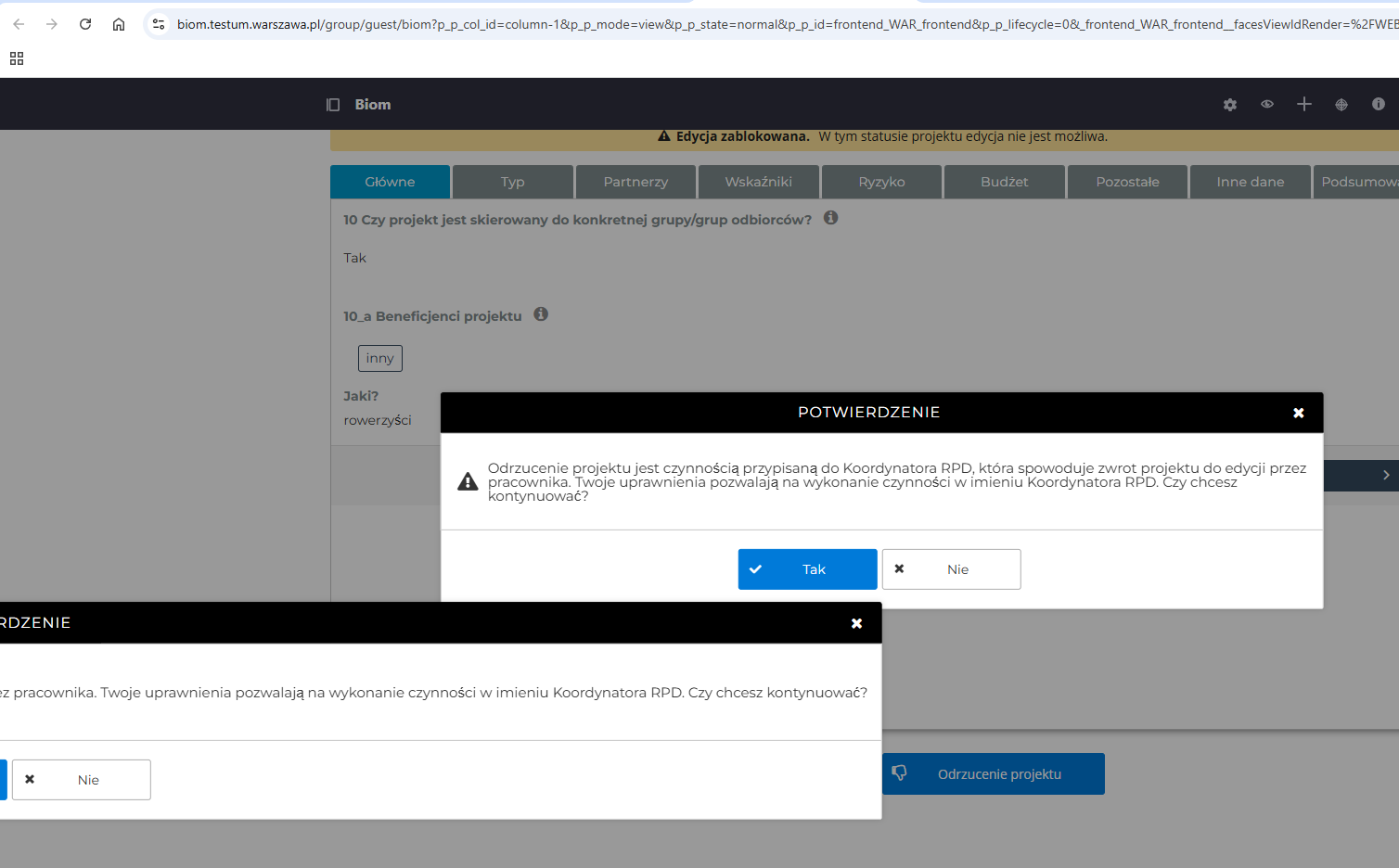The image size is (1399, 868).
Task: Go to the Ryzyko tab
Action: point(881,182)
